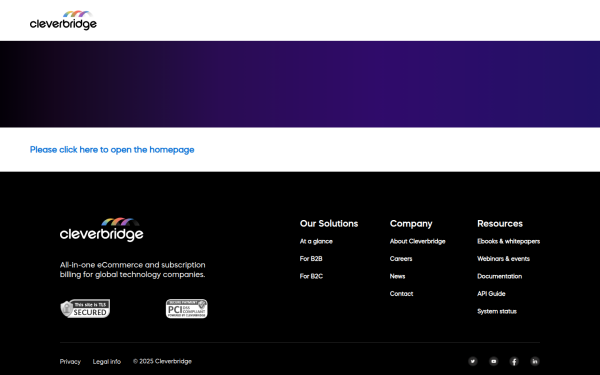Click the 'Resources' column heading
The height and width of the screenshot is (375, 600).
tap(500, 223)
